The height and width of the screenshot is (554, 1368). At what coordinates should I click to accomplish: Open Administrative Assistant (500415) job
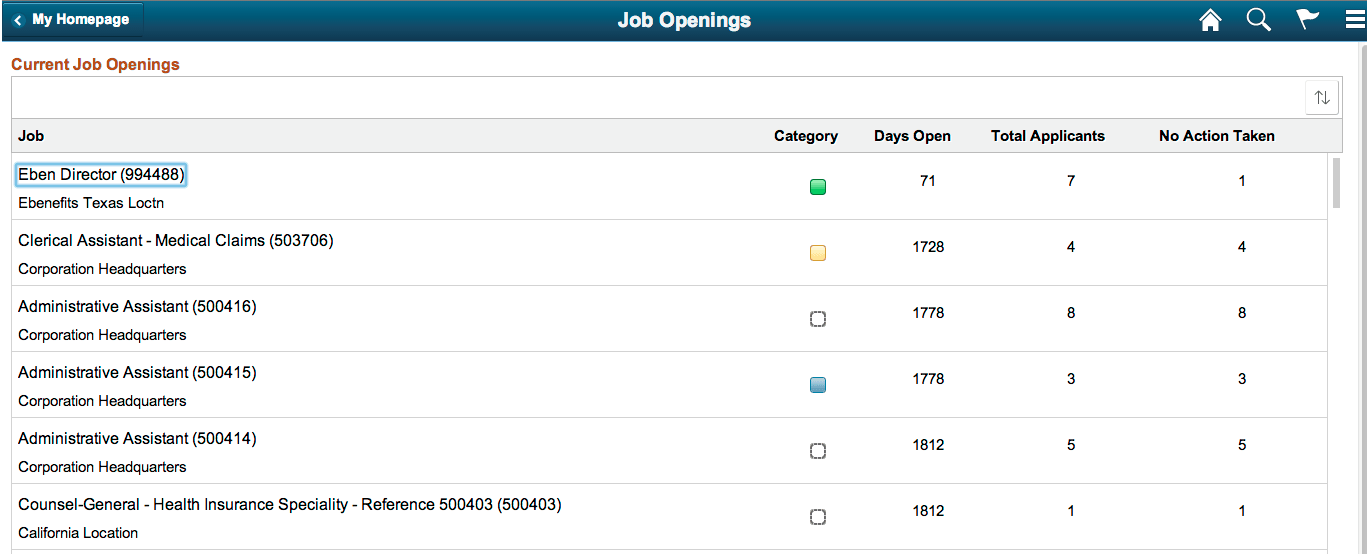(137, 373)
